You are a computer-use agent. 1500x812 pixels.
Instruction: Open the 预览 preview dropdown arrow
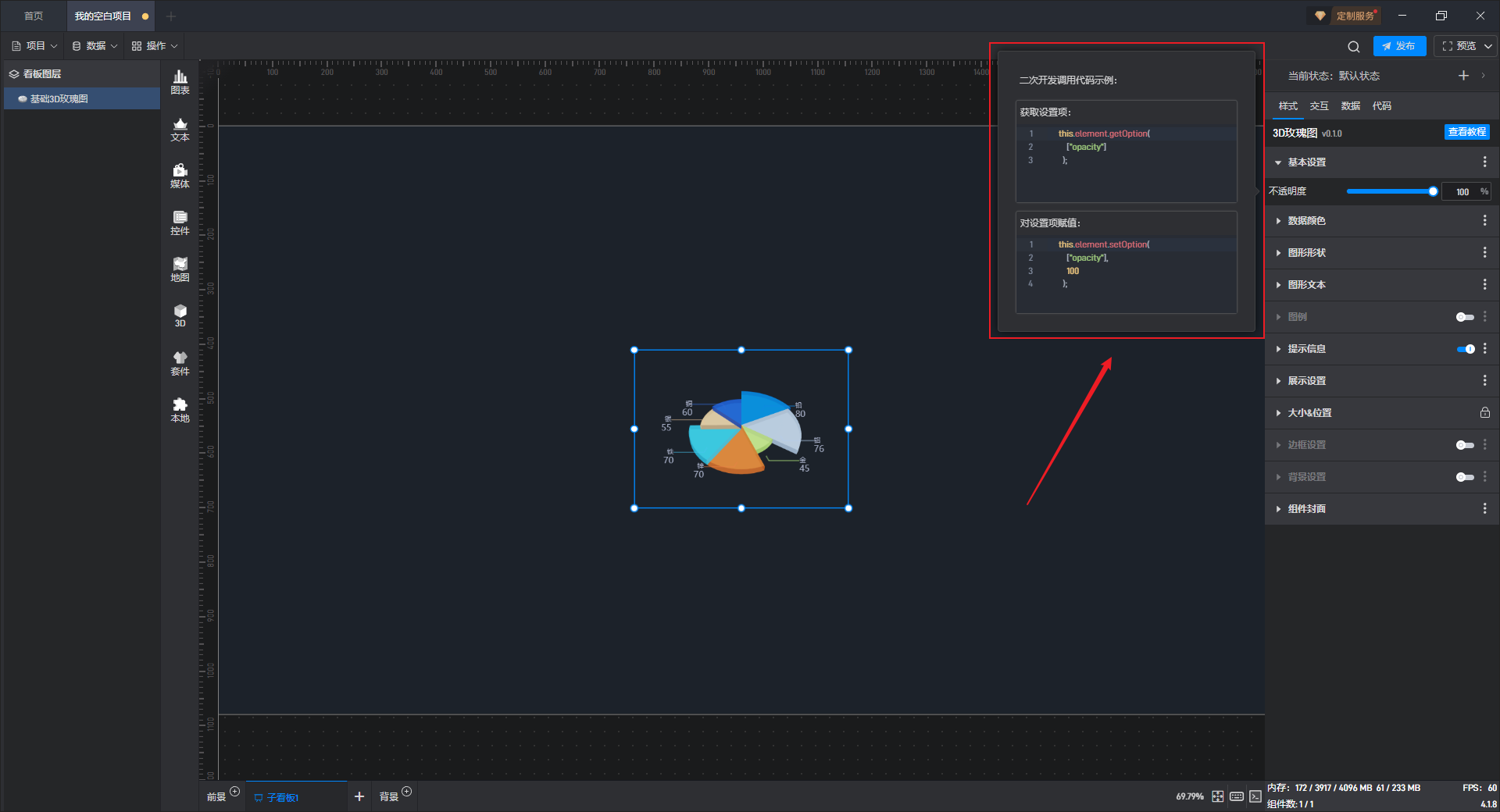[x=1488, y=46]
